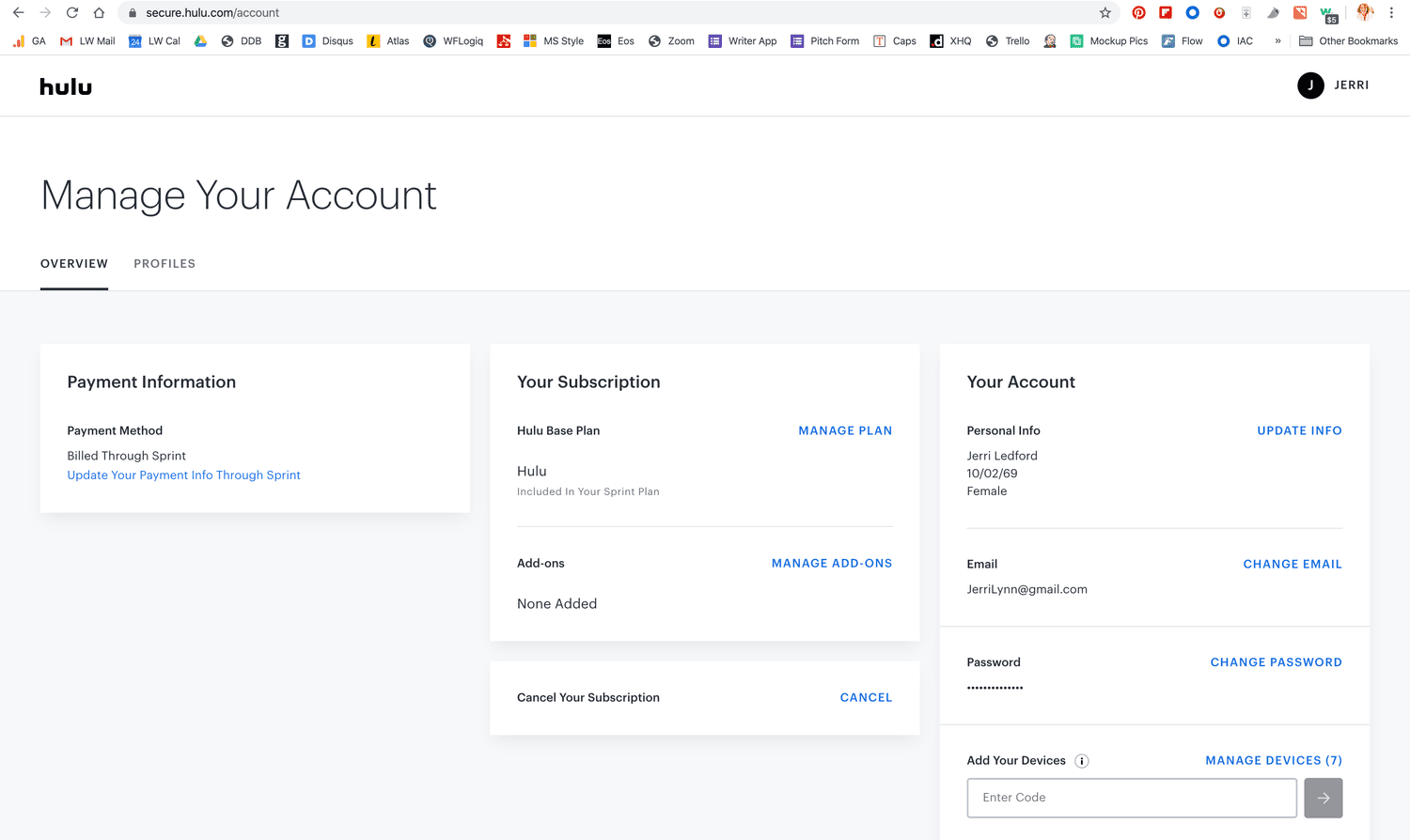The width and height of the screenshot is (1410, 840).
Task: Reload the page
Action: pos(72,13)
